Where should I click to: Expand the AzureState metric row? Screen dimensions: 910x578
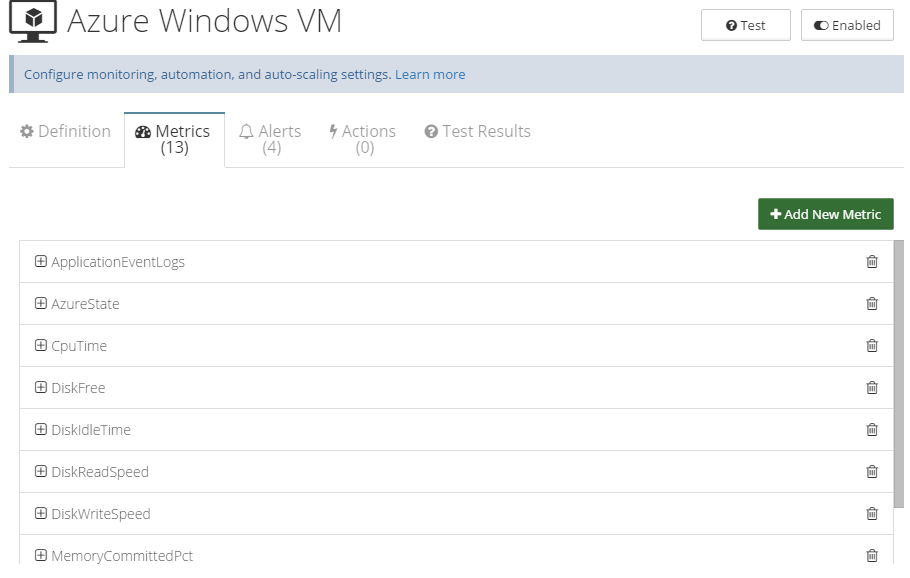click(x=41, y=303)
